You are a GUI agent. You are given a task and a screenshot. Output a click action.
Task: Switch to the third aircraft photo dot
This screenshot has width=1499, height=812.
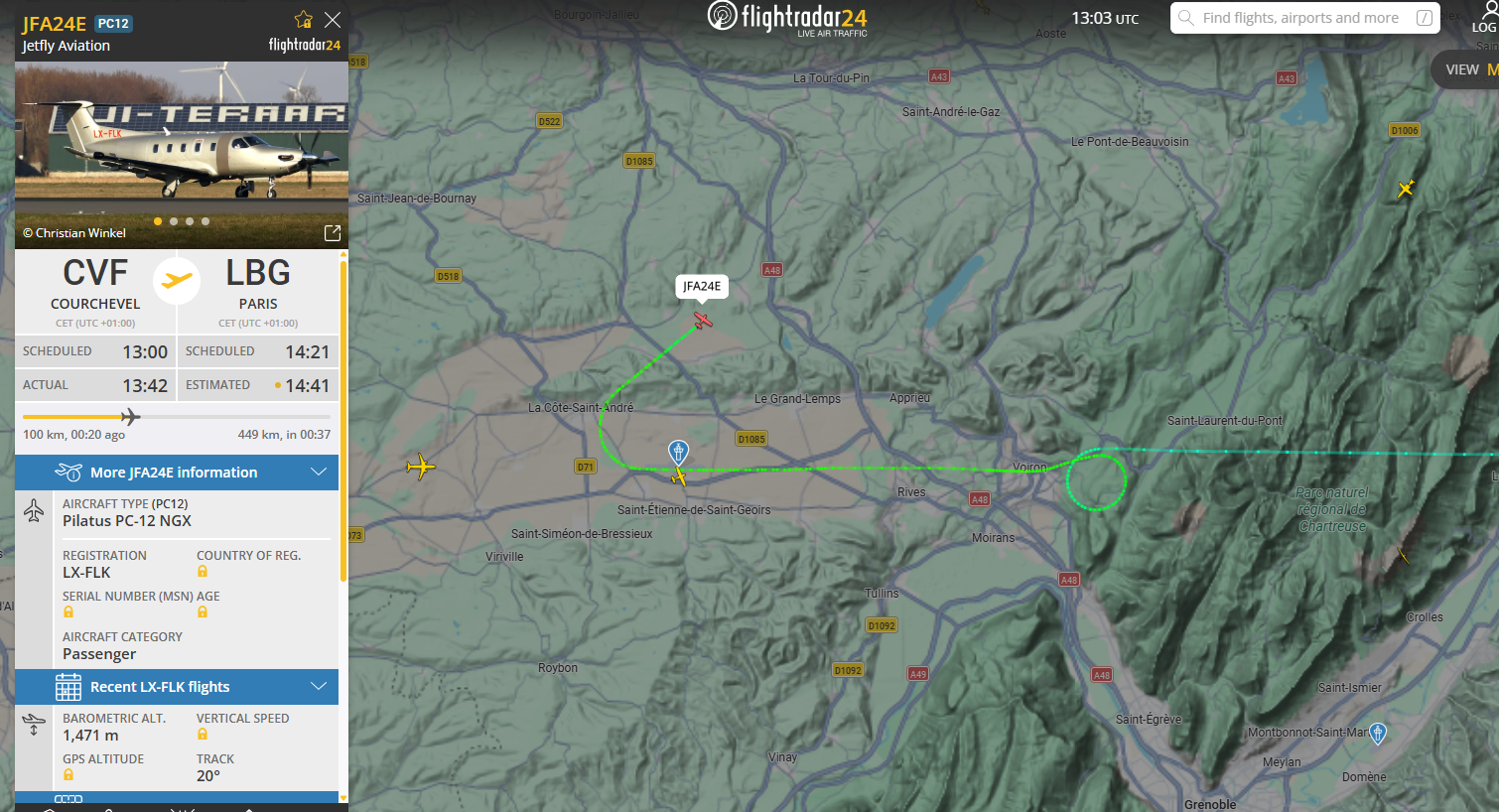[x=190, y=221]
